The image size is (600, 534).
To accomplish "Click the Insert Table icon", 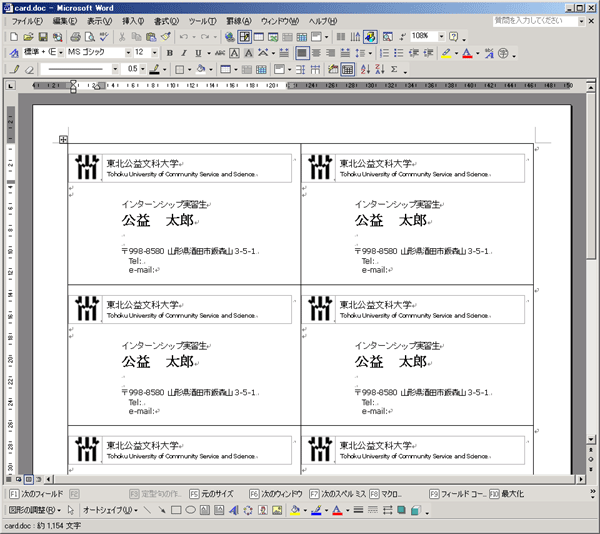I will point(259,37).
